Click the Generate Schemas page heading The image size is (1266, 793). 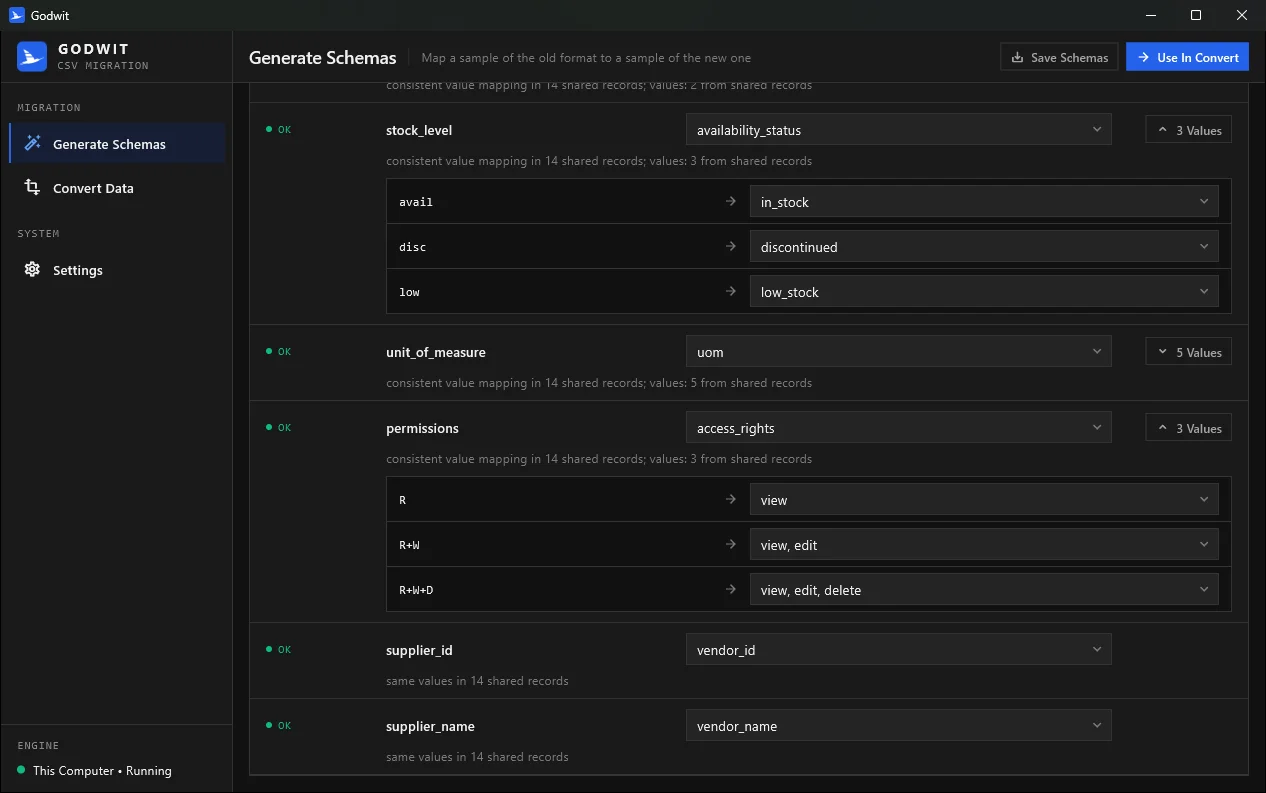tap(322, 57)
